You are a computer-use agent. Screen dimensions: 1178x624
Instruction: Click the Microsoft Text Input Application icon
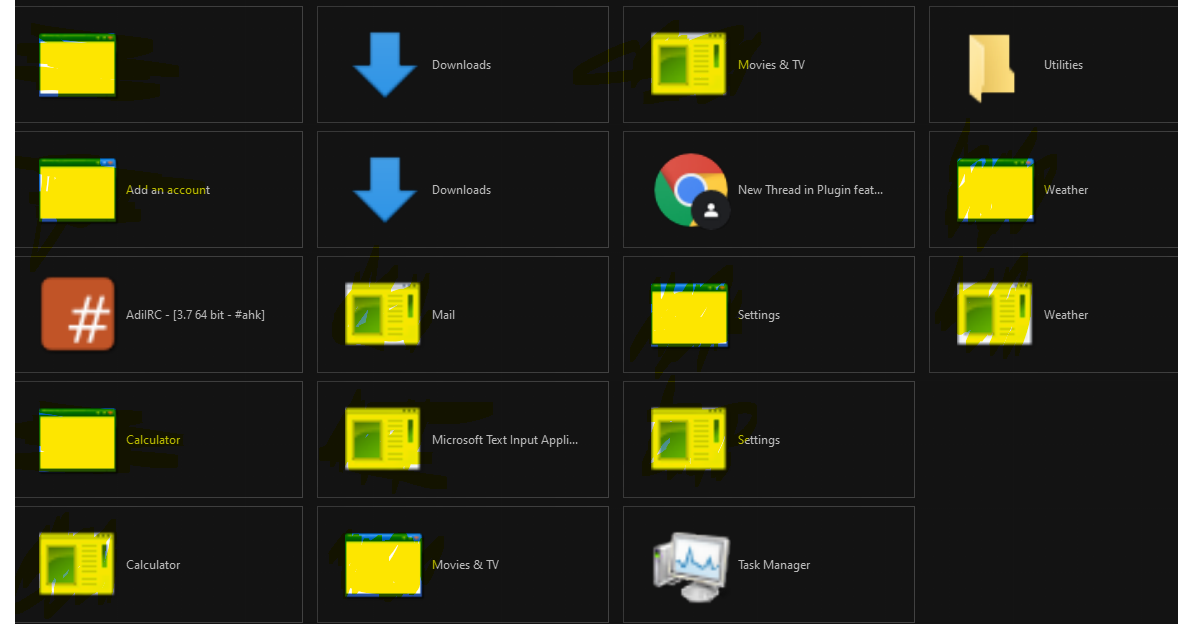pos(383,439)
